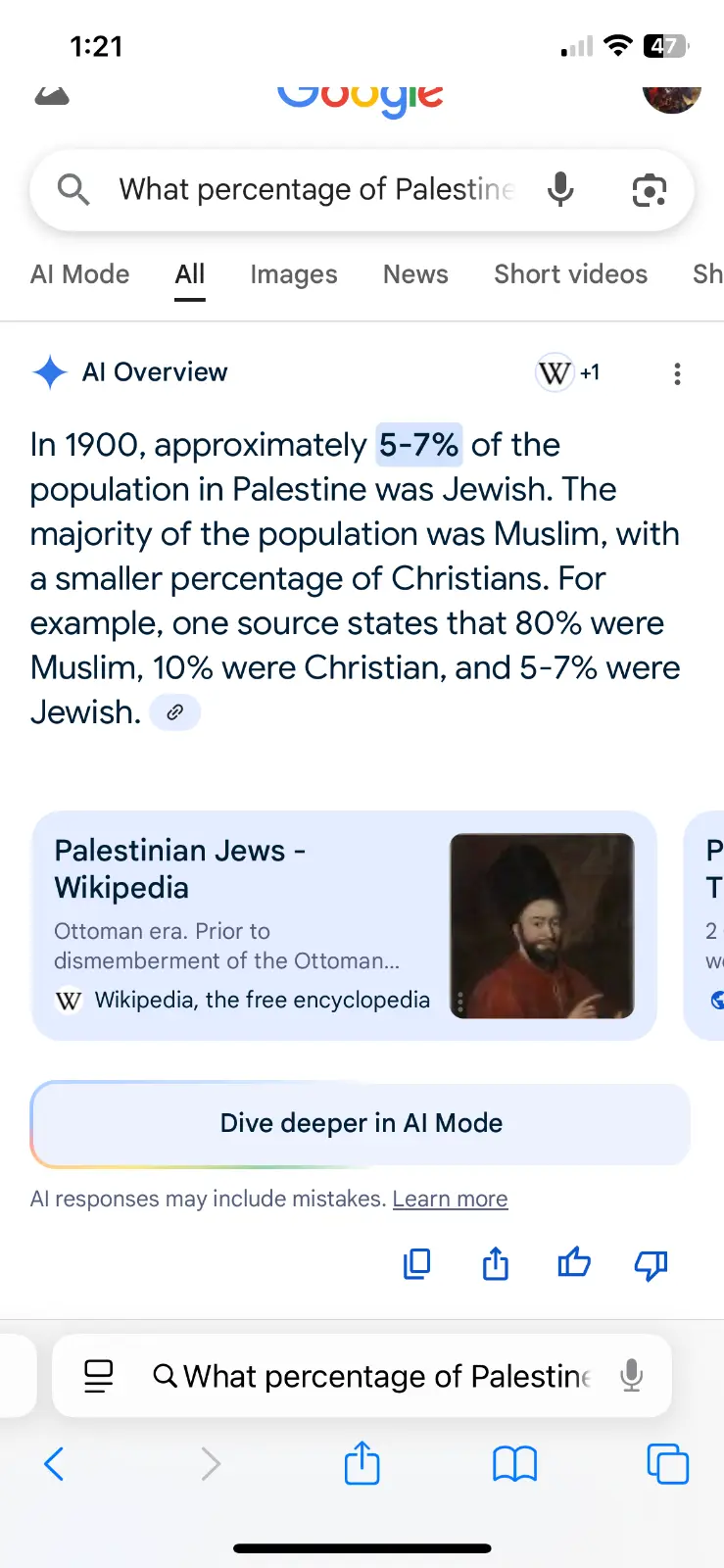Tap the citation link chip after 'Jewish.'
The width and height of the screenshot is (724, 1568).
[x=174, y=712]
